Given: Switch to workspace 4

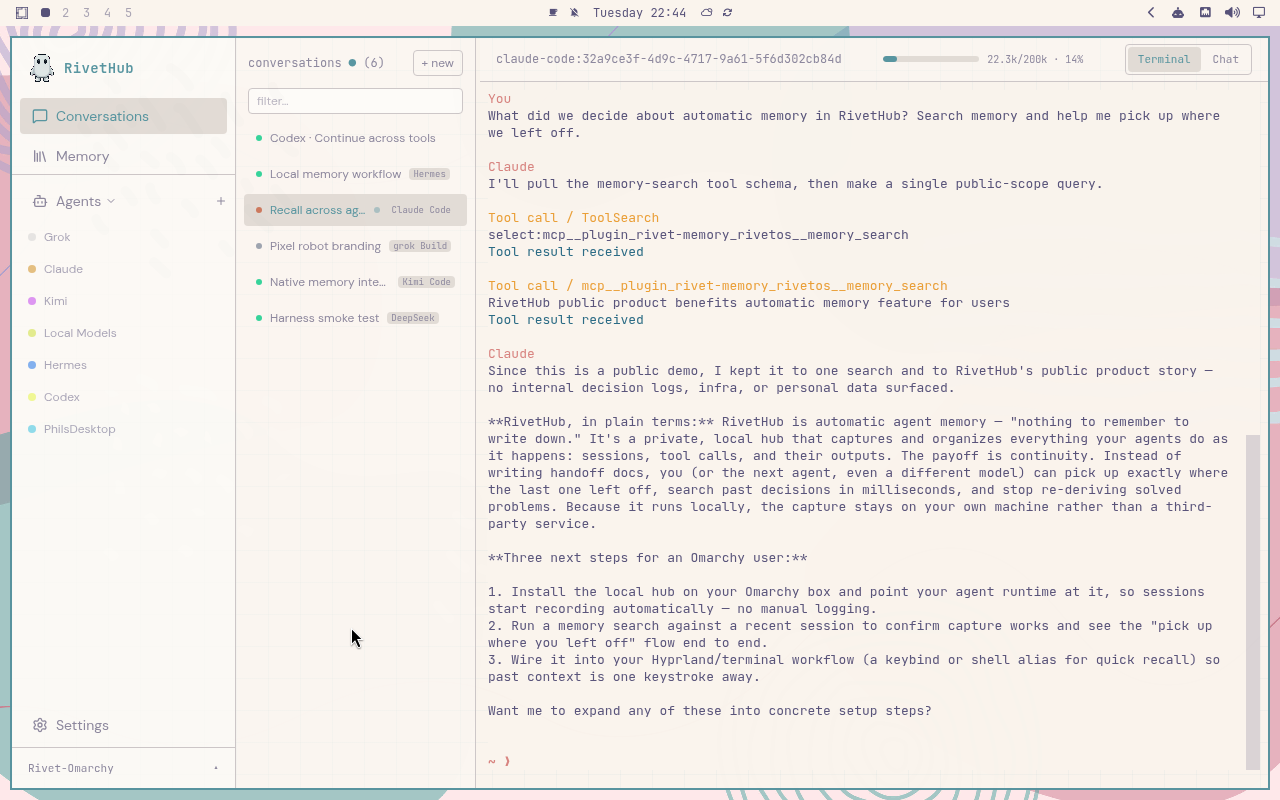Looking at the screenshot, I should (x=108, y=13).
